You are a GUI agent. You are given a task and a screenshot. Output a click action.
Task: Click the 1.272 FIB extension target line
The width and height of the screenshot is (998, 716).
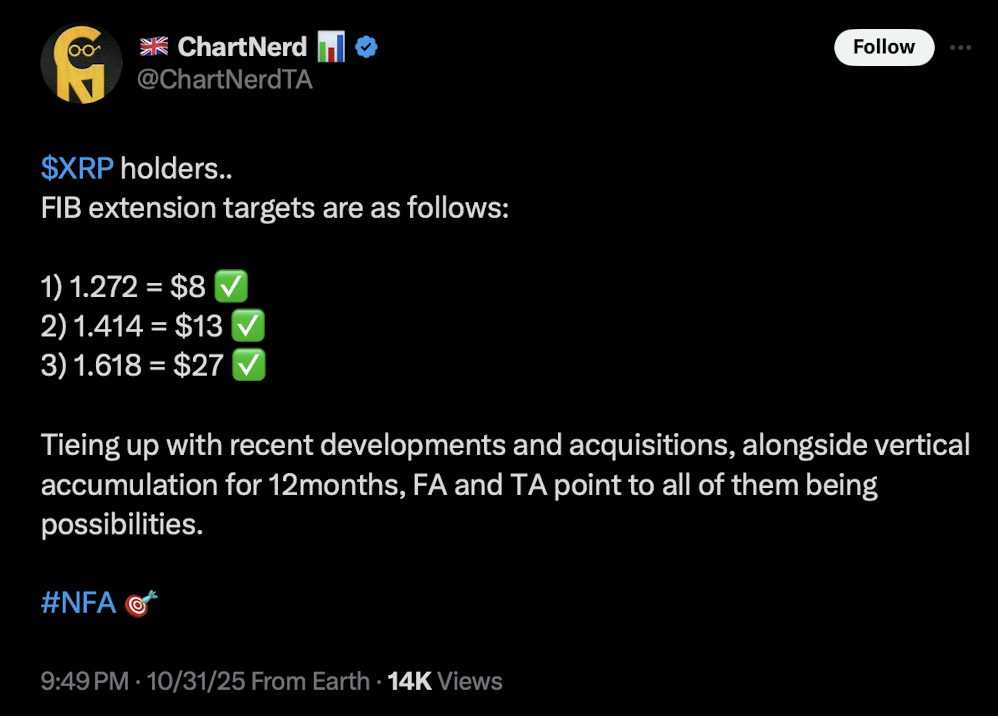point(122,288)
